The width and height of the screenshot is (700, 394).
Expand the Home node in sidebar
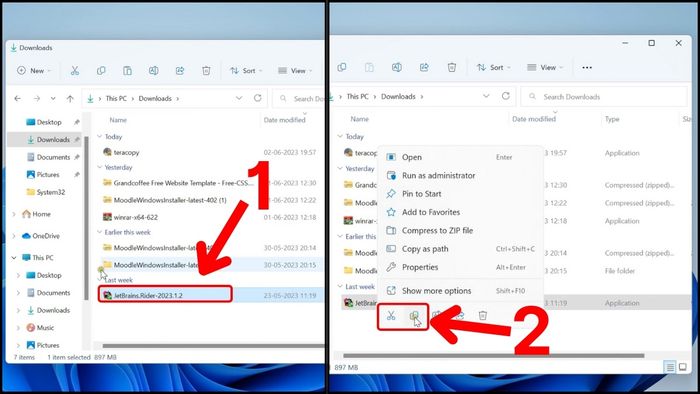pyautogui.click(x=14, y=214)
